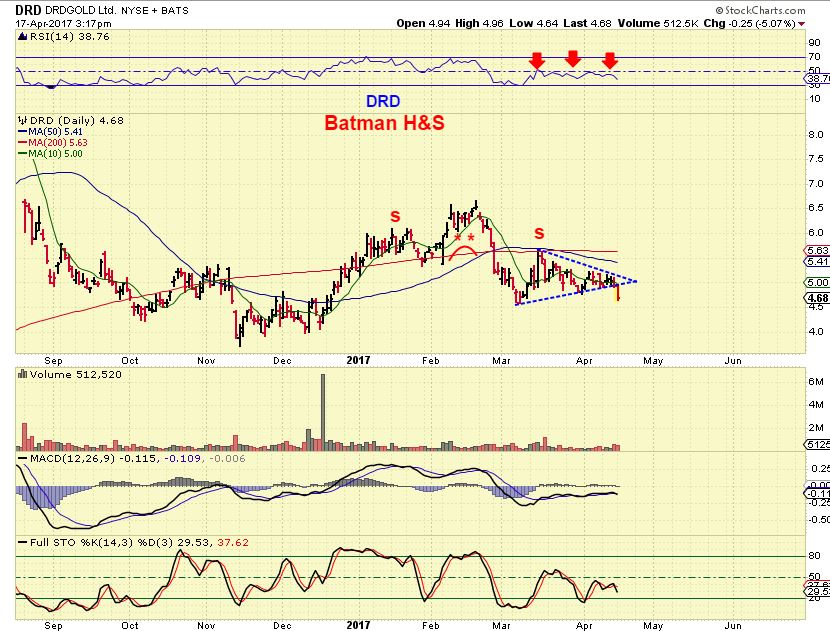Image resolution: width=830 pixels, height=631 pixels.
Task: Click the Last 4.68 value in the header
Action: (587, 24)
